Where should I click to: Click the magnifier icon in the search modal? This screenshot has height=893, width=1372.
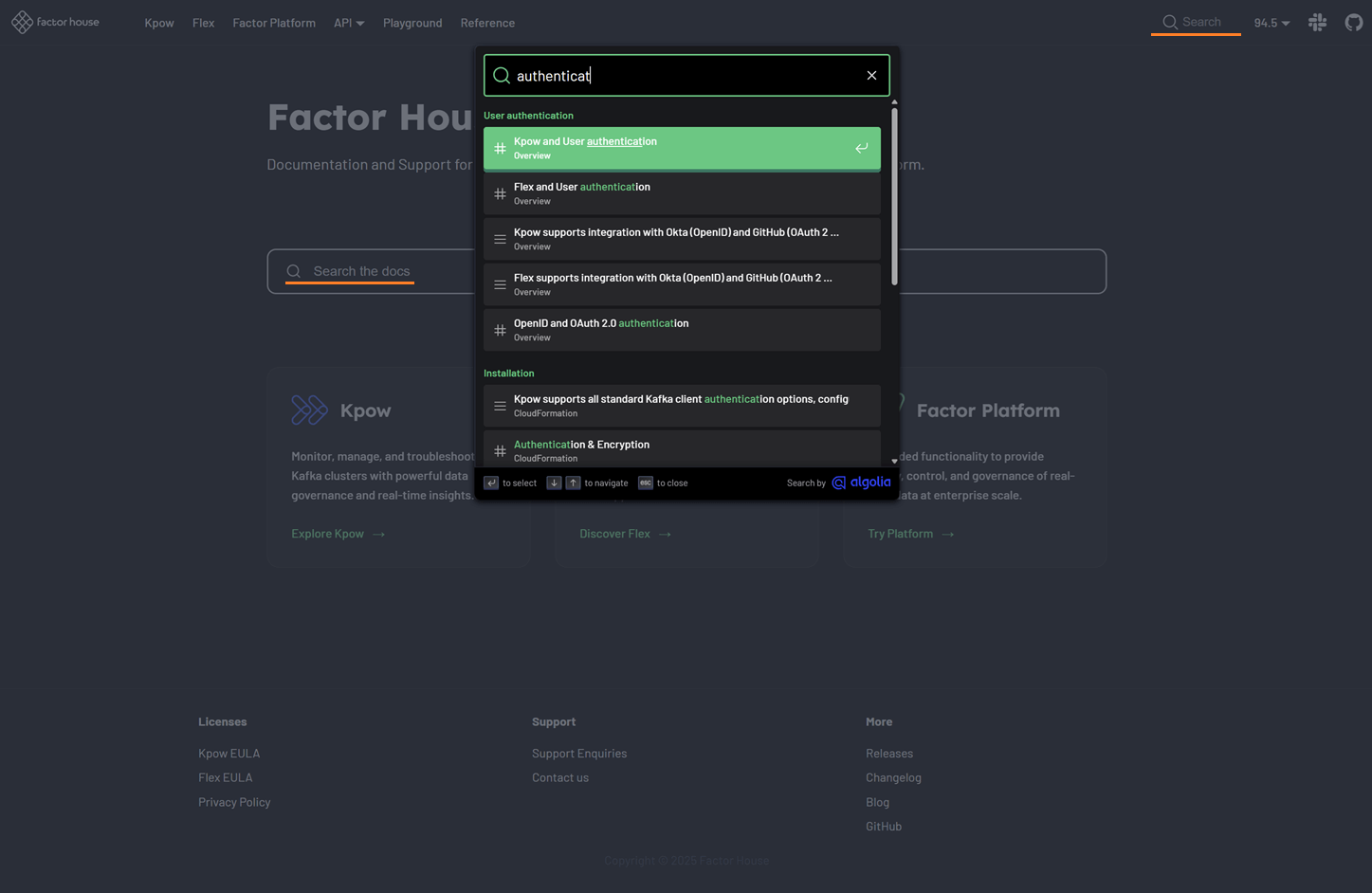click(x=502, y=76)
